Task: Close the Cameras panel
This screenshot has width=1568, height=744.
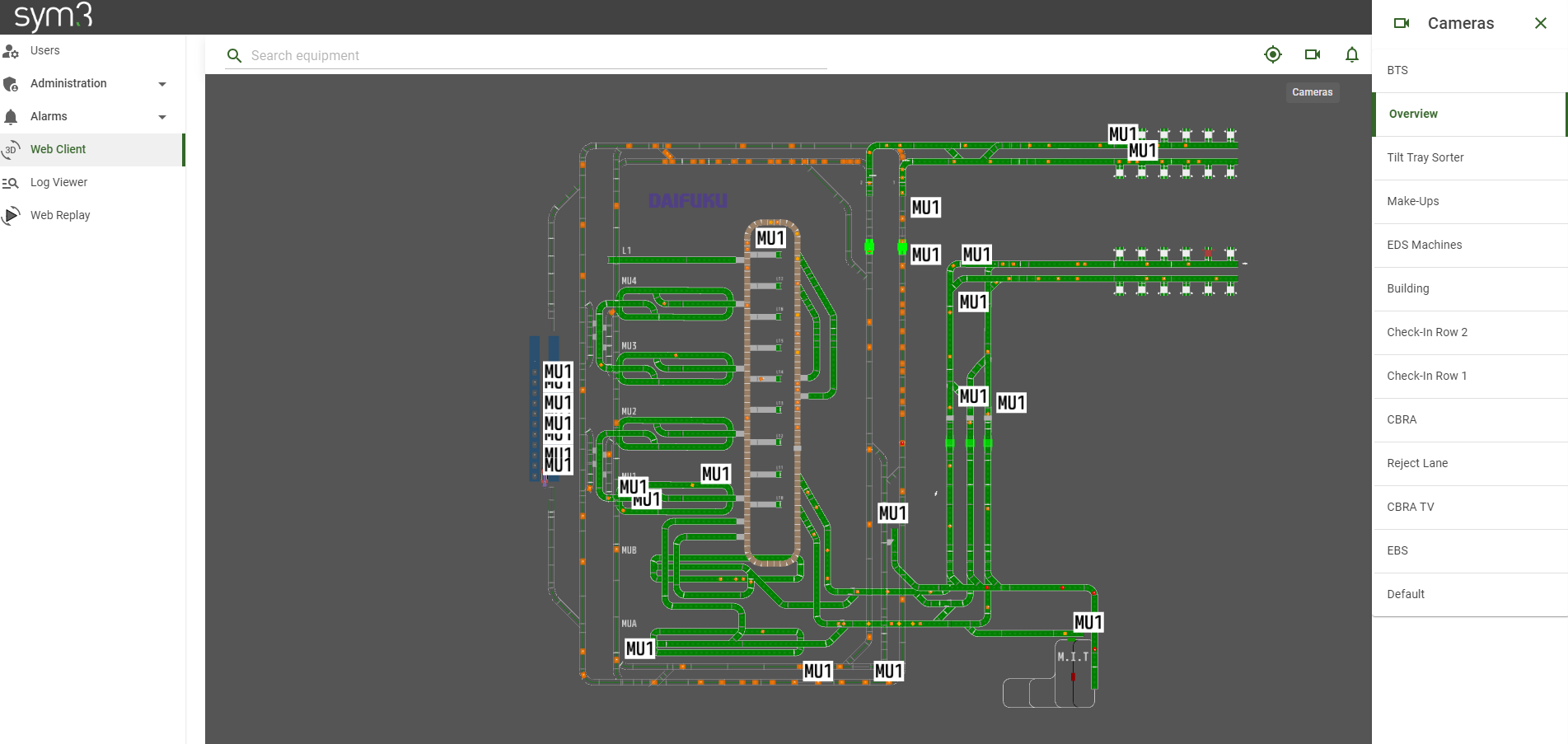Action: click(x=1540, y=23)
